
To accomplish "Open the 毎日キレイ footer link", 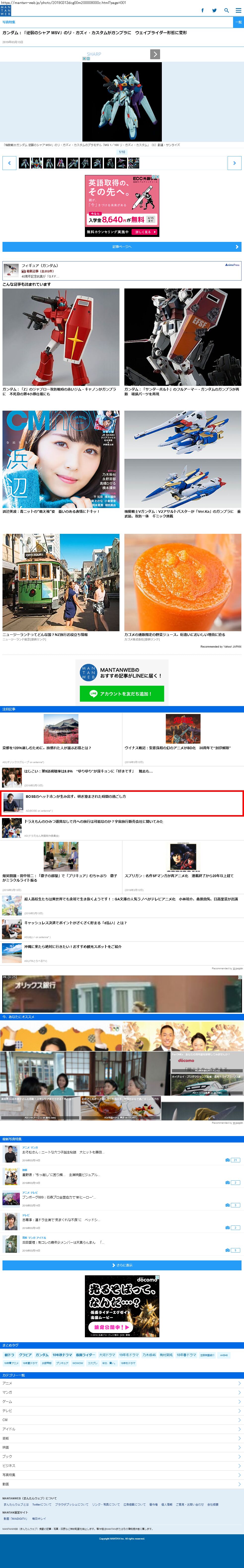I will tap(39, 1519).
